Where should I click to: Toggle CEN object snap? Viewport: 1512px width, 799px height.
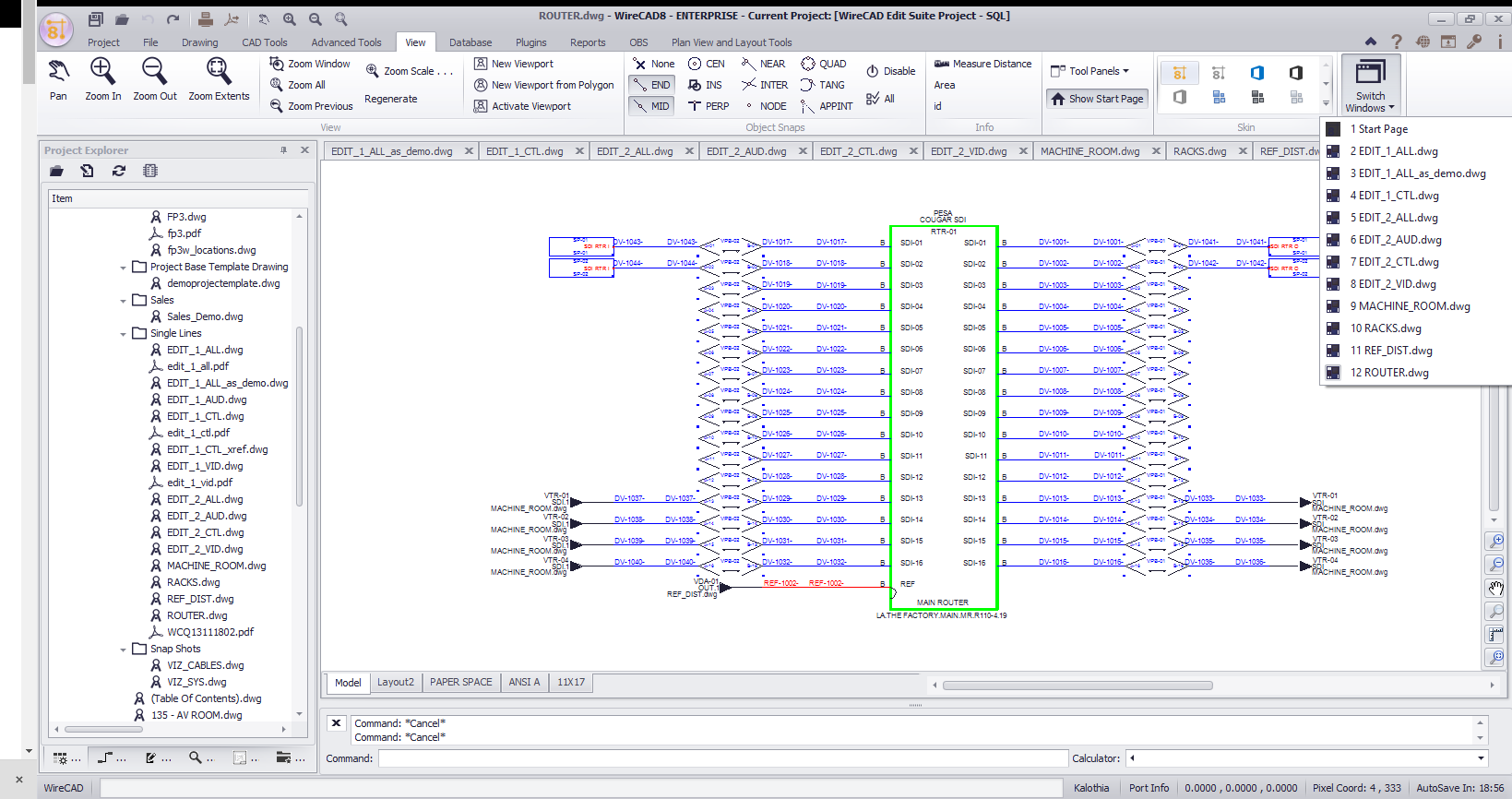(706, 64)
